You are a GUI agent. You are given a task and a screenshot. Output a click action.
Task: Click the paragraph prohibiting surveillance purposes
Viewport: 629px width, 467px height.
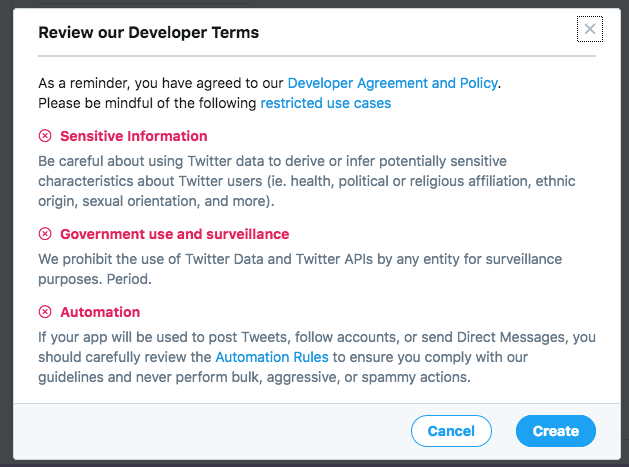[300, 269]
